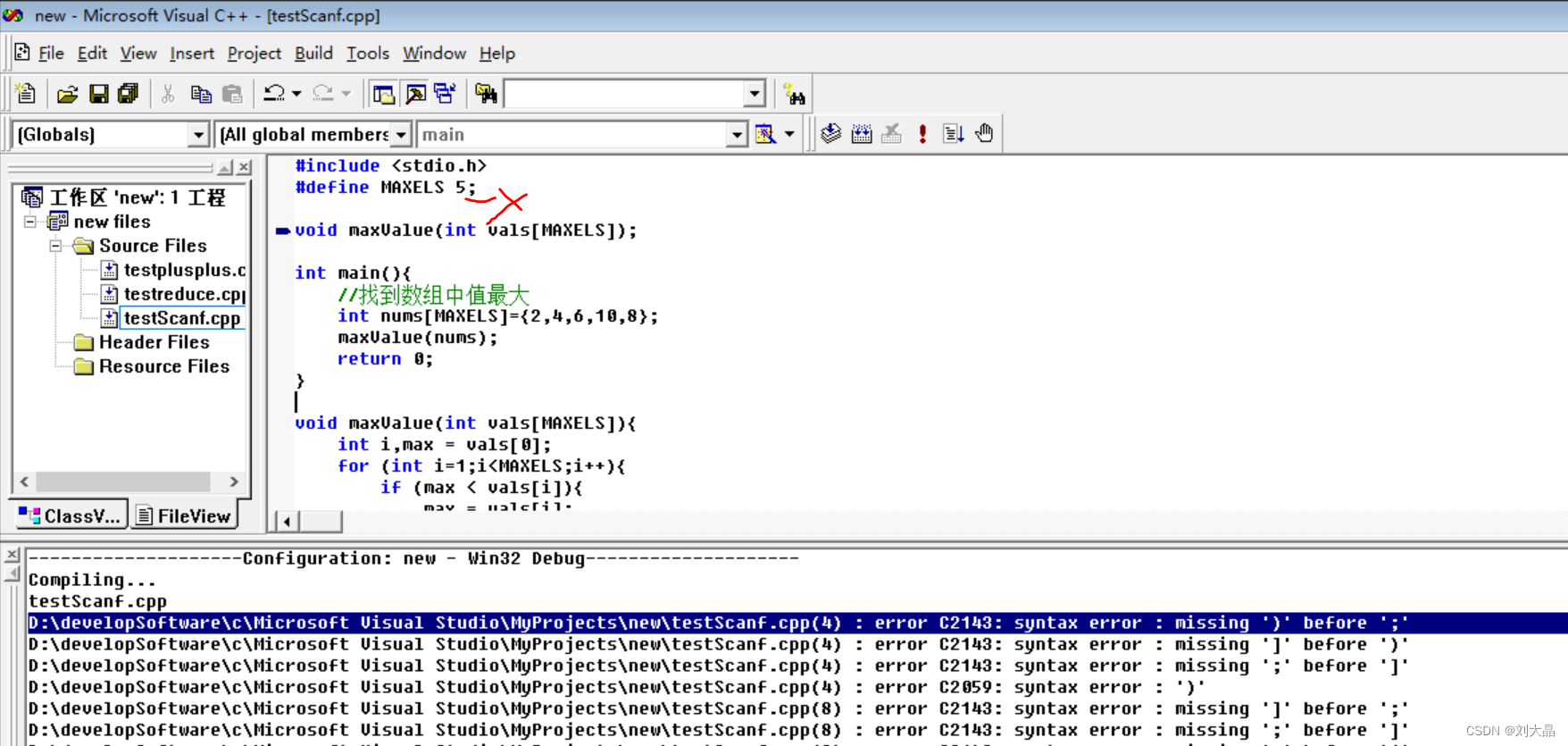Select the Header Files folder
1568x746 pixels.
(x=154, y=342)
